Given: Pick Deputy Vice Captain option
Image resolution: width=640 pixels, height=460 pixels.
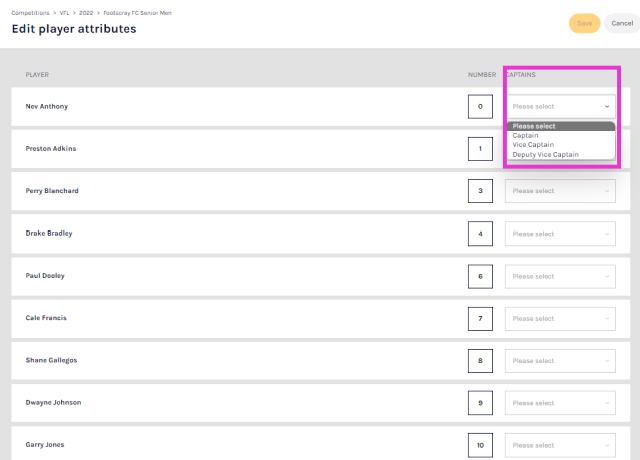Looking at the screenshot, I should click(x=545, y=155).
